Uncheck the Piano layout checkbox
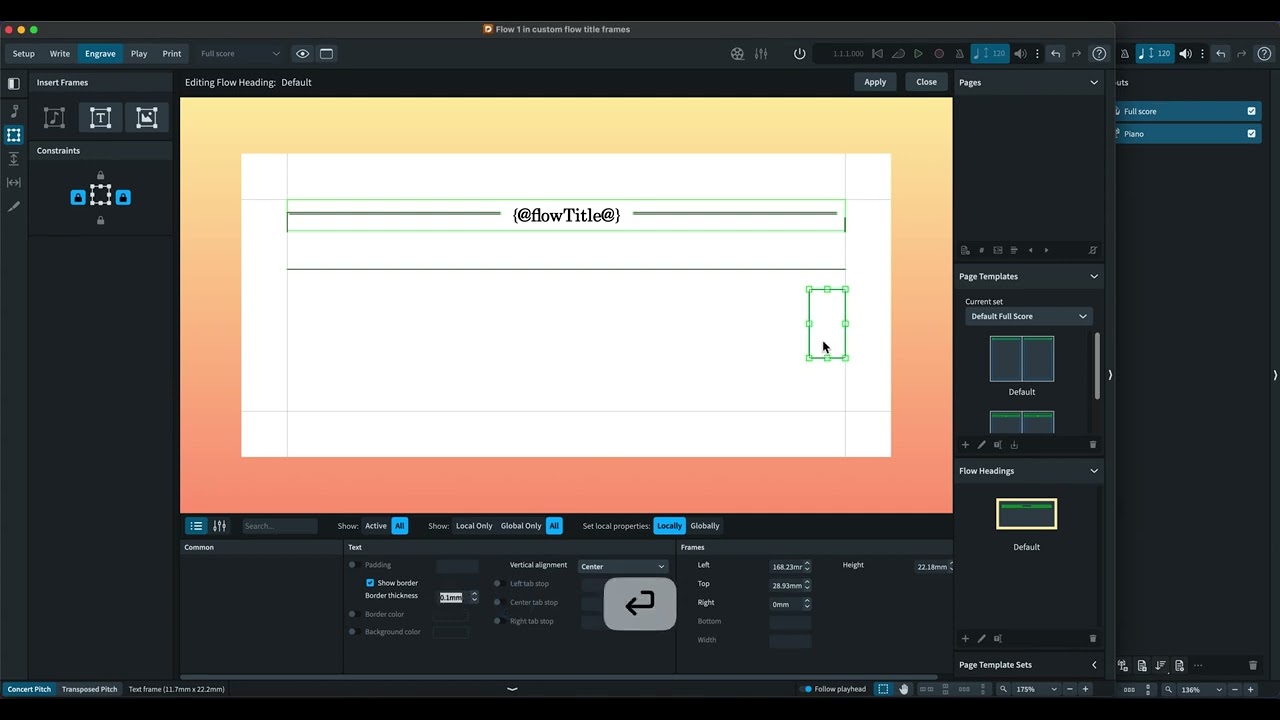 (x=1251, y=134)
